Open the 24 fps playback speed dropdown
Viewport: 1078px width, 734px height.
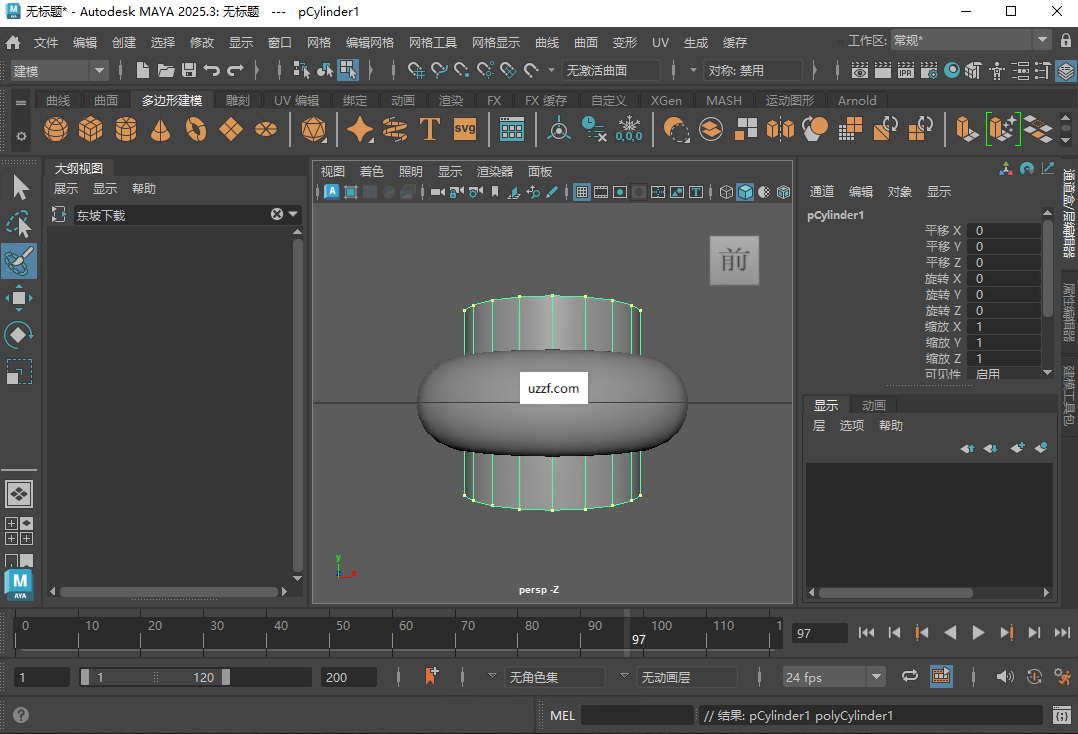pos(833,676)
